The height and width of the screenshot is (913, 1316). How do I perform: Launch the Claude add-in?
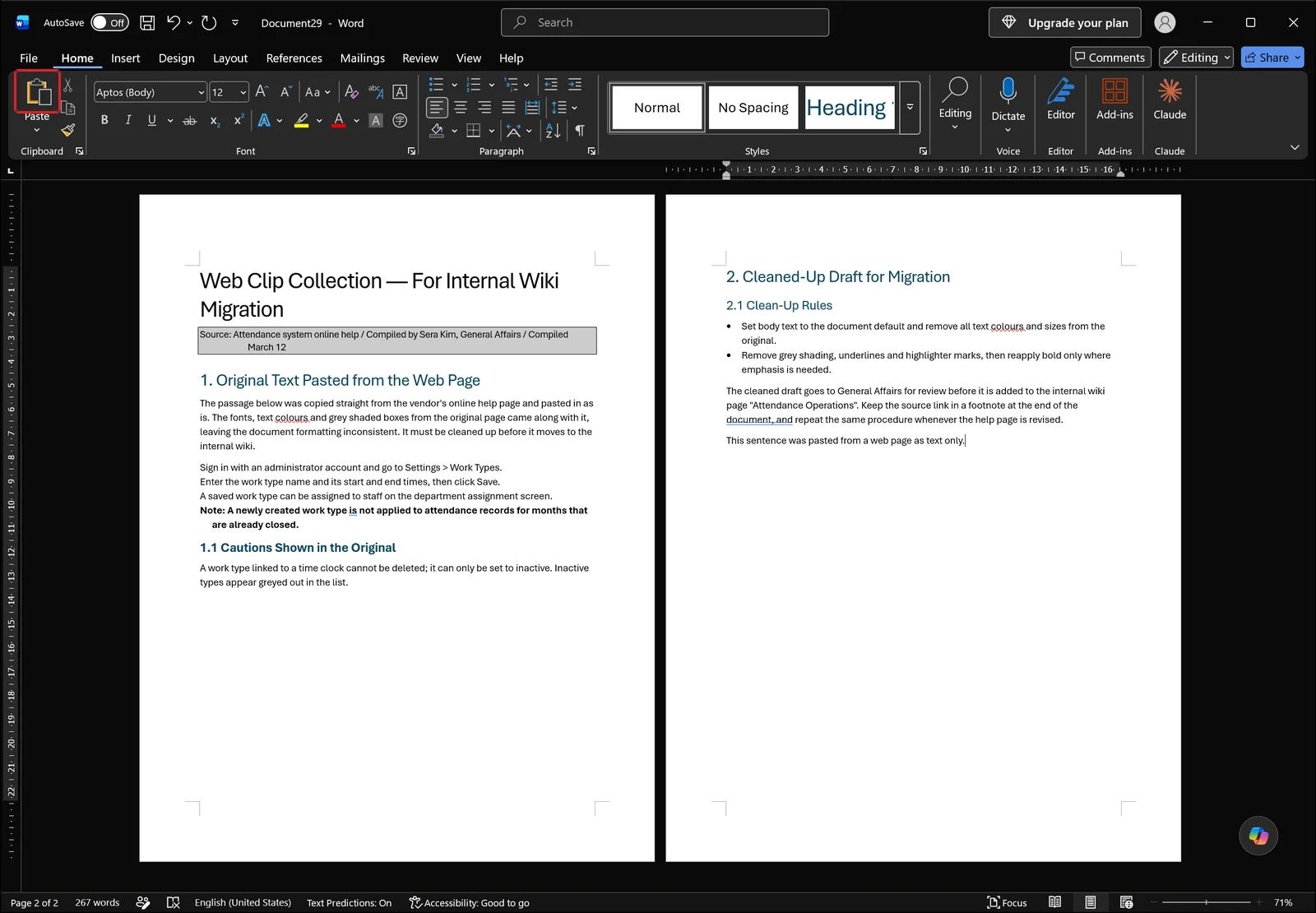[x=1170, y=100]
